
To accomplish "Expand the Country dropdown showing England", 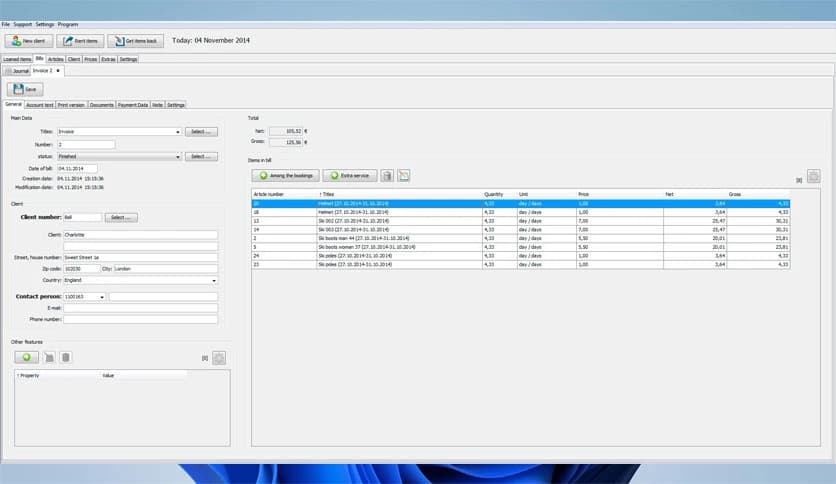I will coord(214,281).
